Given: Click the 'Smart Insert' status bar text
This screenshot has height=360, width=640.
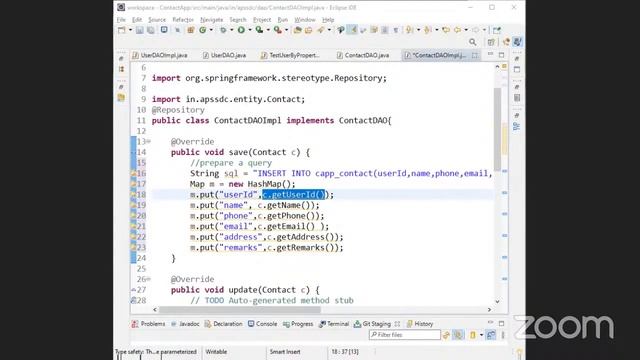Looking at the screenshot, I should point(285,351).
